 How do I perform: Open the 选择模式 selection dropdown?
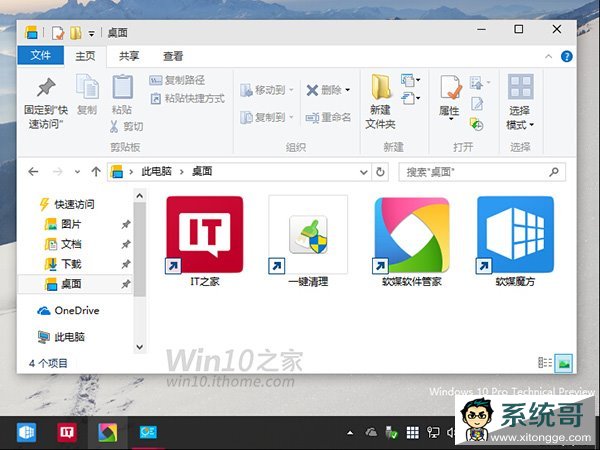(x=520, y=102)
